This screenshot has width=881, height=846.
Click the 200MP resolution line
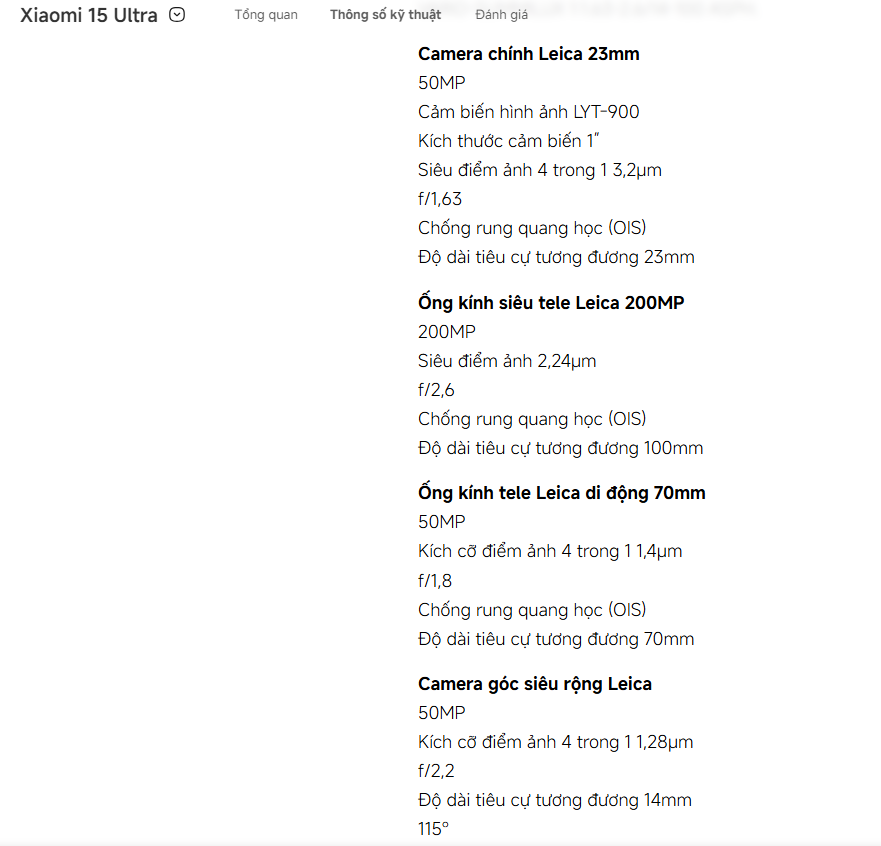[447, 332]
